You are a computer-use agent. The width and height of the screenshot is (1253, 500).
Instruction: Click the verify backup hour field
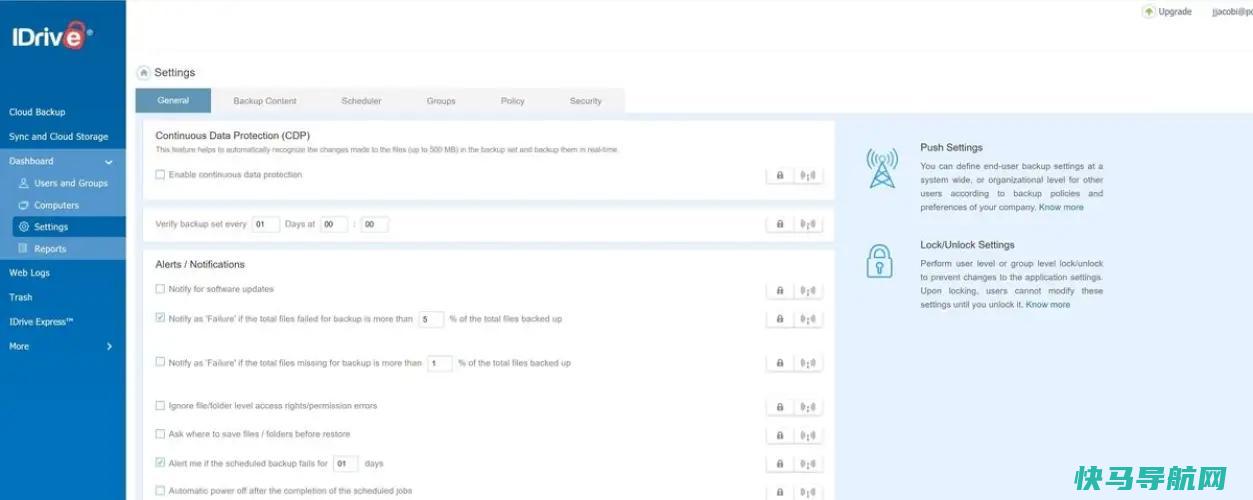click(x=334, y=225)
